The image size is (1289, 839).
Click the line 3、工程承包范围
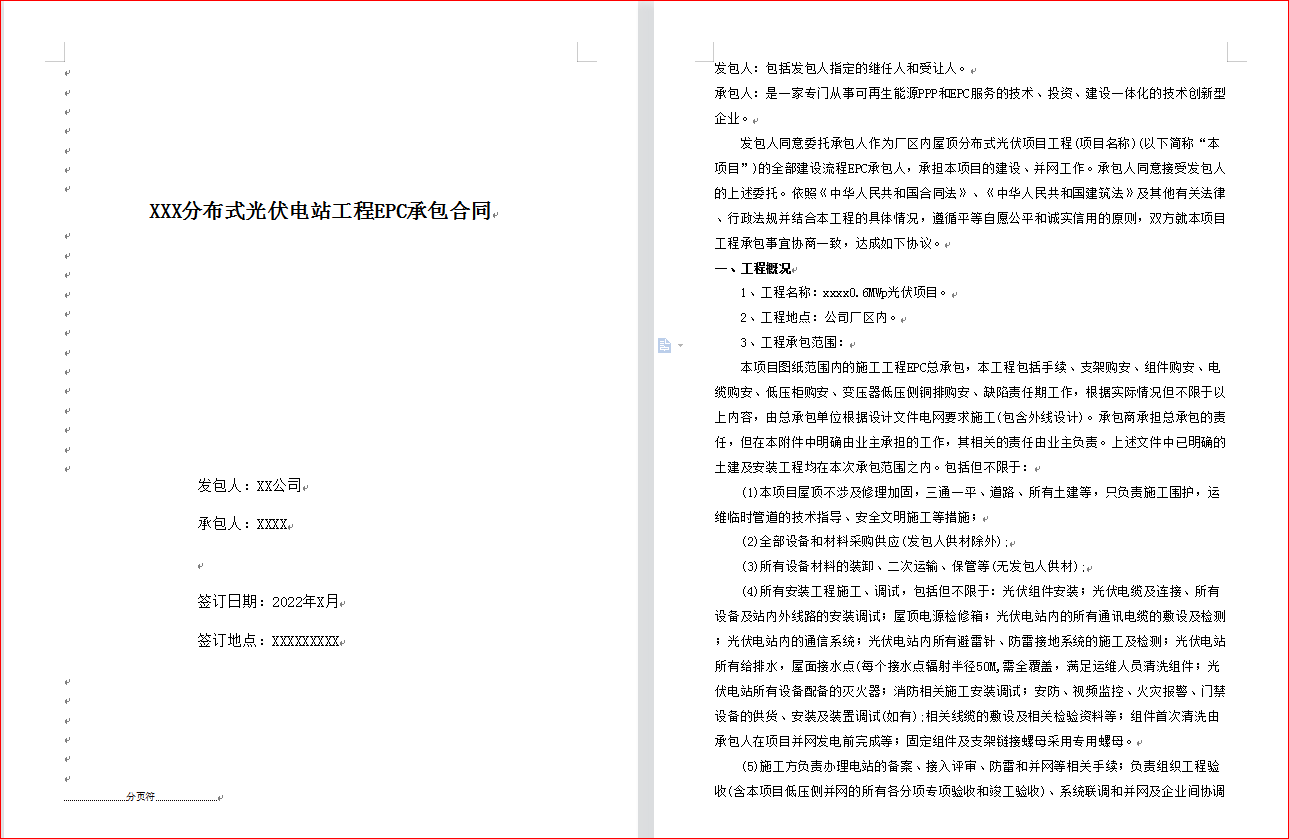792,343
